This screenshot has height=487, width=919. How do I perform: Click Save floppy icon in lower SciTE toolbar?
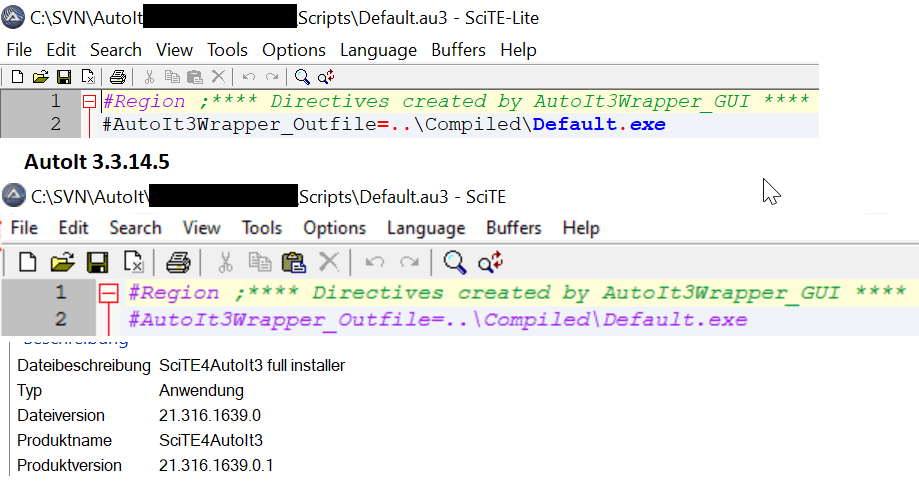tap(97, 262)
